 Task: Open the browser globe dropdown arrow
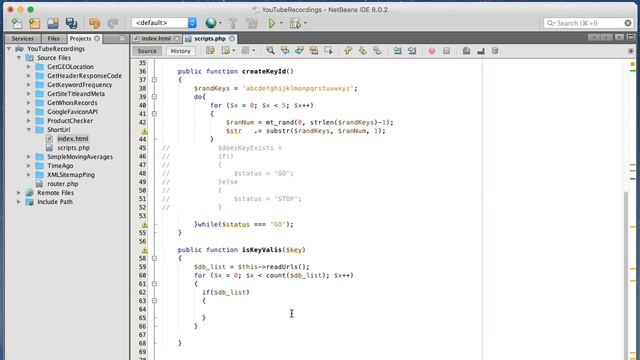pos(220,23)
